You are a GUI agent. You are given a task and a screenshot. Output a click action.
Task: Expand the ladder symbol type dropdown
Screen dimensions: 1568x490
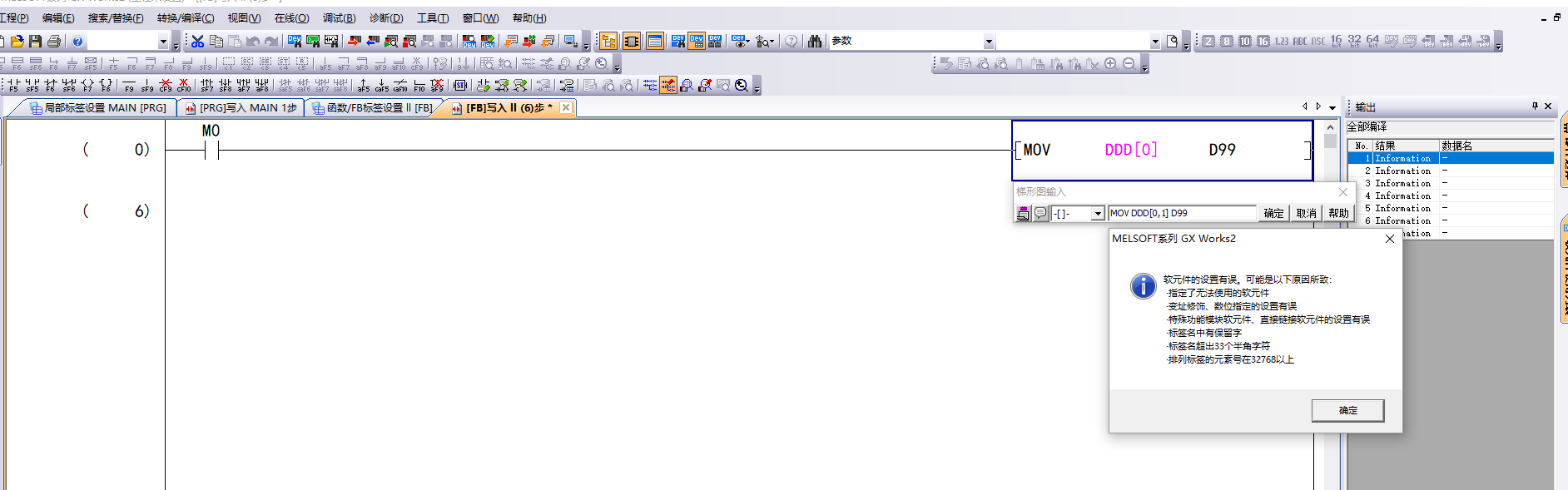[1097, 214]
